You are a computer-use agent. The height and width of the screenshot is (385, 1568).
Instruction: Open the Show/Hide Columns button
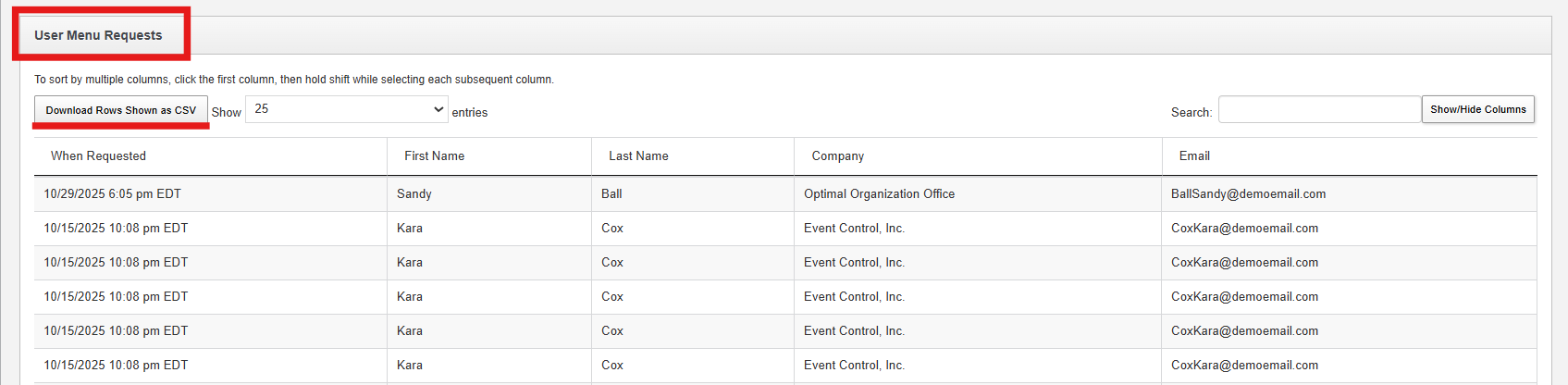pos(1477,109)
